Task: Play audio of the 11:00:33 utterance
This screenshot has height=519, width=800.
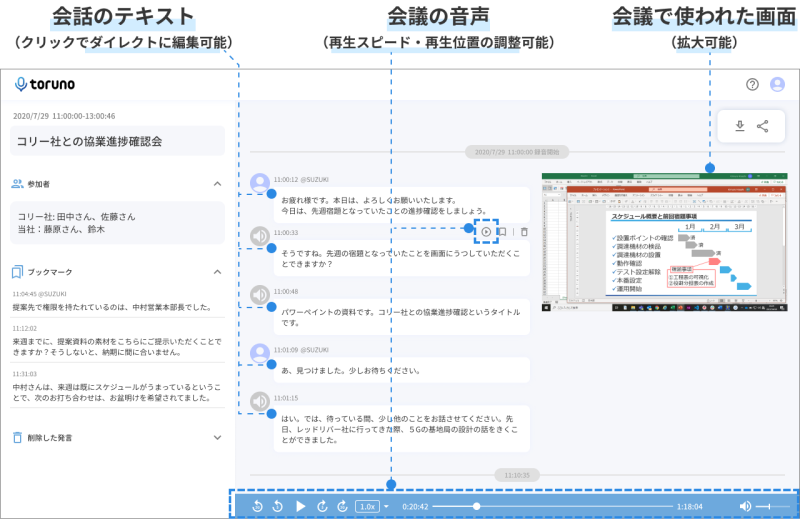Action: tap(486, 232)
